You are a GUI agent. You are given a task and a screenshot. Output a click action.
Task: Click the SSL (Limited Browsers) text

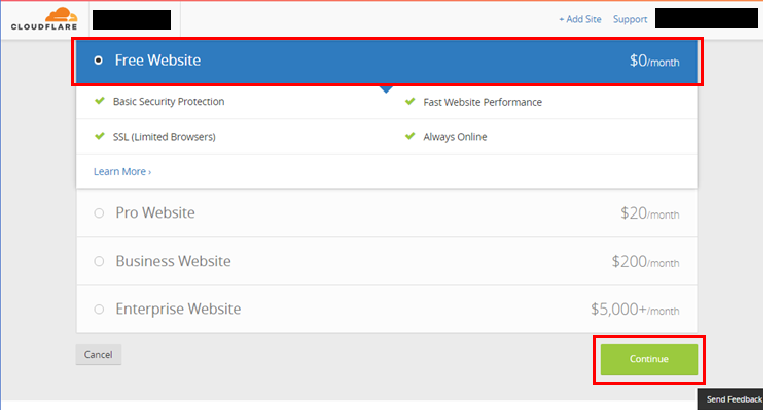coord(164,137)
